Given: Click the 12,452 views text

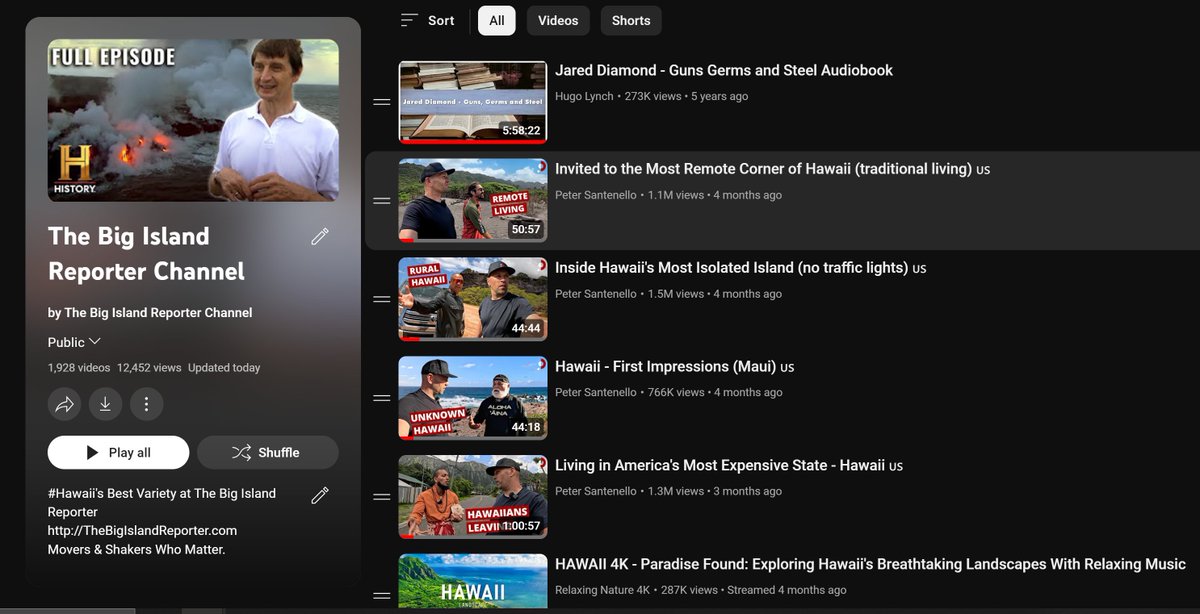Looking at the screenshot, I should click(x=149, y=368).
